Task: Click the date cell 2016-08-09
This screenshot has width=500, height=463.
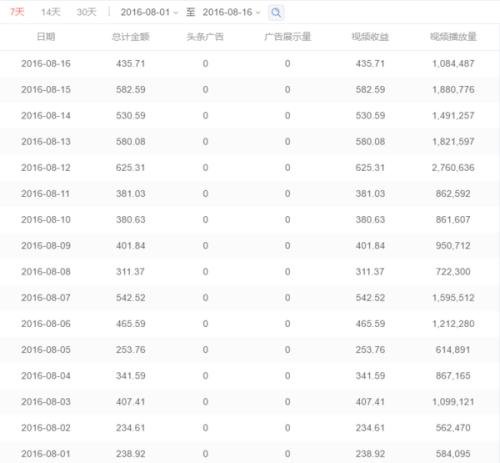Action: pyautogui.click(x=46, y=246)
